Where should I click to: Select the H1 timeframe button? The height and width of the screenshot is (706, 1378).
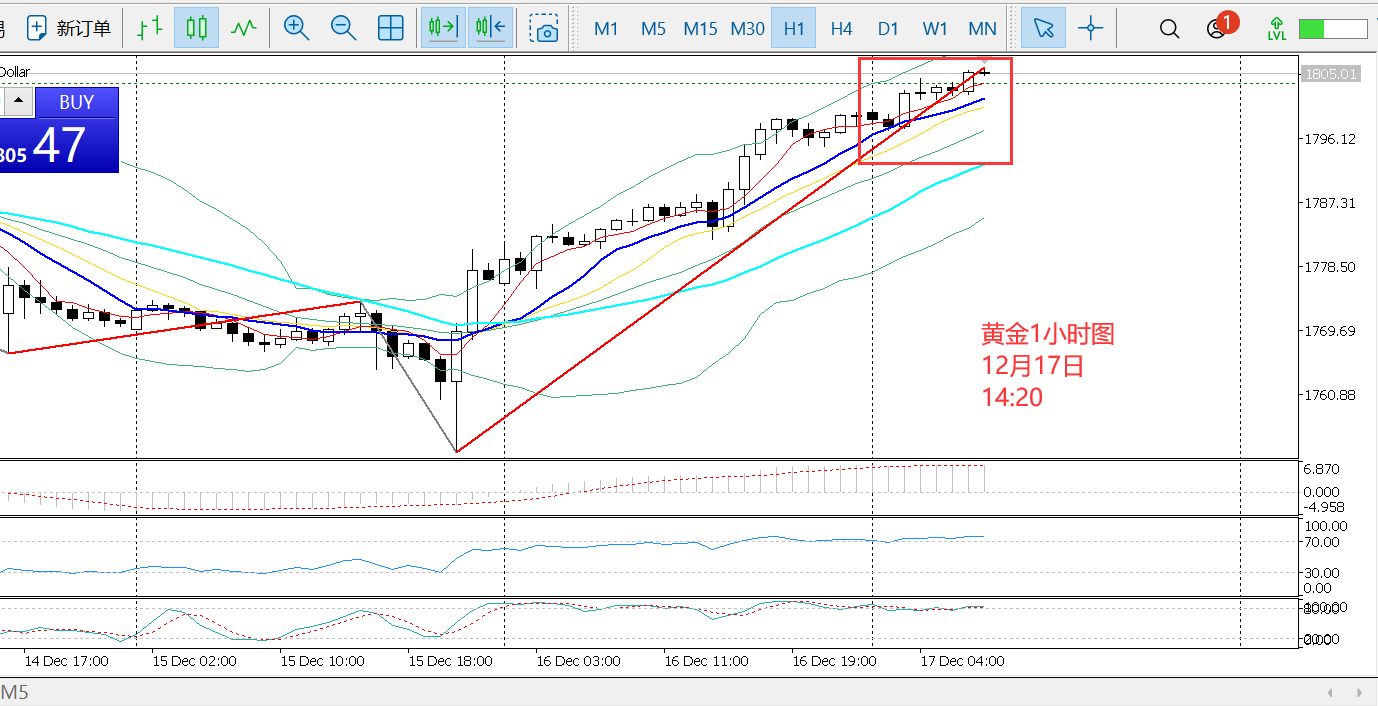click(x=794, y=28)
